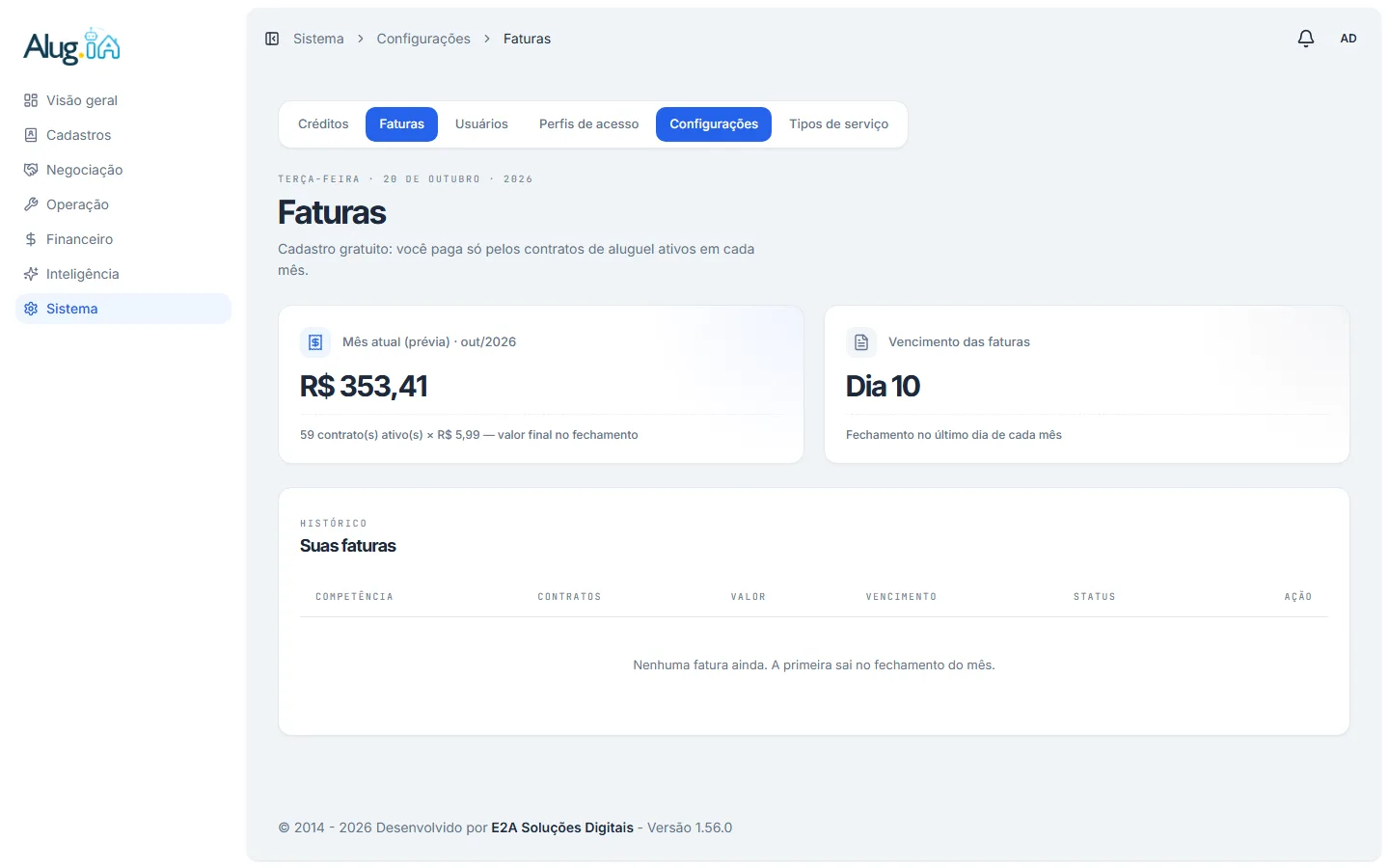Click the document icon beside Vencimento das faturas
The image size is (1389, 868).
tap(861, 342)
